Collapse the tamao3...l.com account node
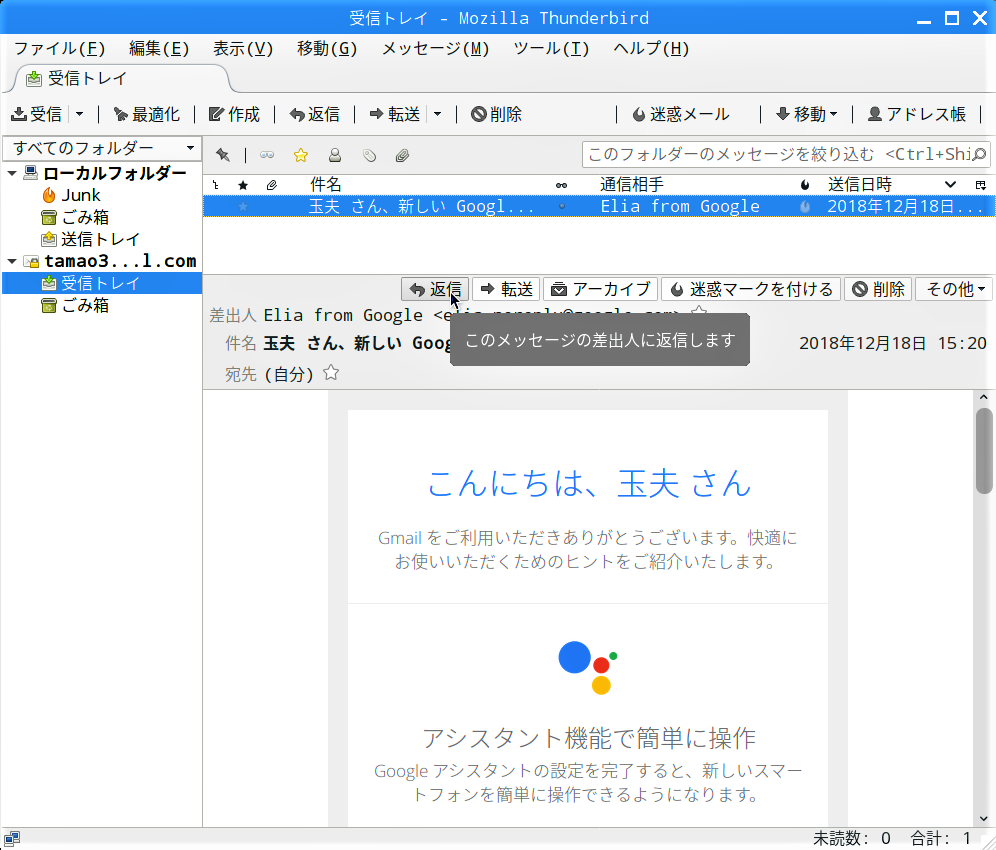 click(12, 261)
